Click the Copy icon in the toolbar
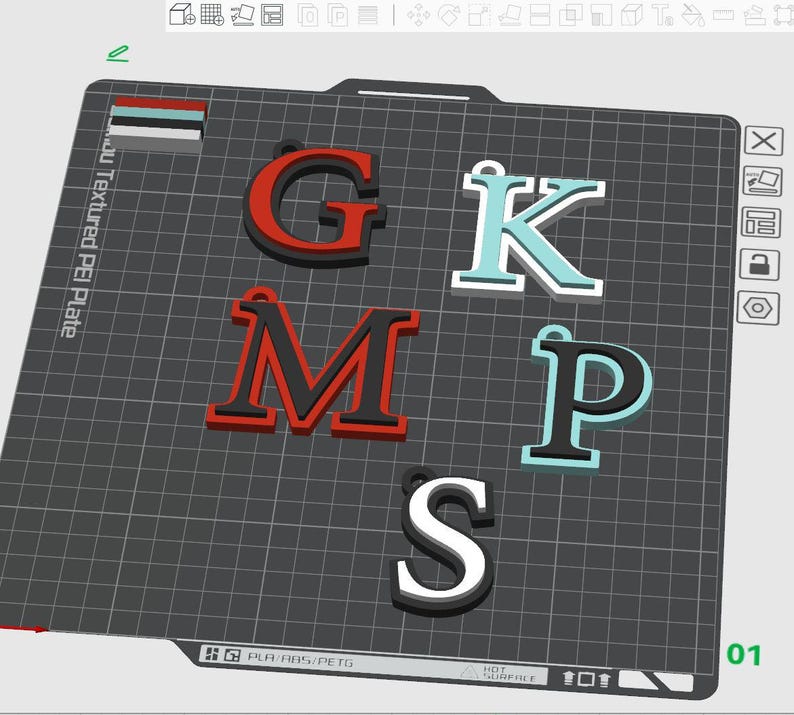Viewport: 794px width, 715px height. 308,15
